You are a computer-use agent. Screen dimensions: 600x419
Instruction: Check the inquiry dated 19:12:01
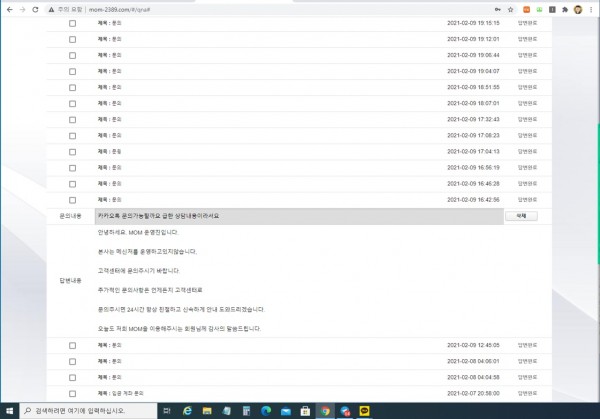pyautogui.click(x=72, y=39)
